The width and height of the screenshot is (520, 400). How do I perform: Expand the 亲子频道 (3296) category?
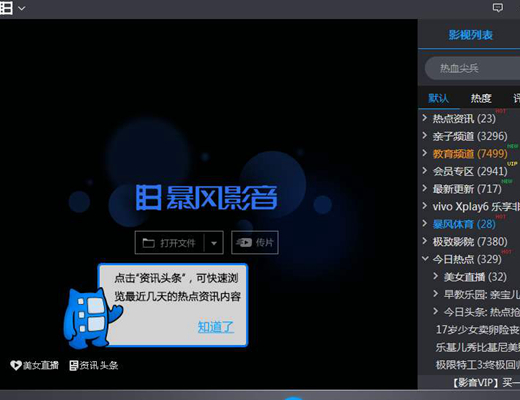tap(425, 135)
